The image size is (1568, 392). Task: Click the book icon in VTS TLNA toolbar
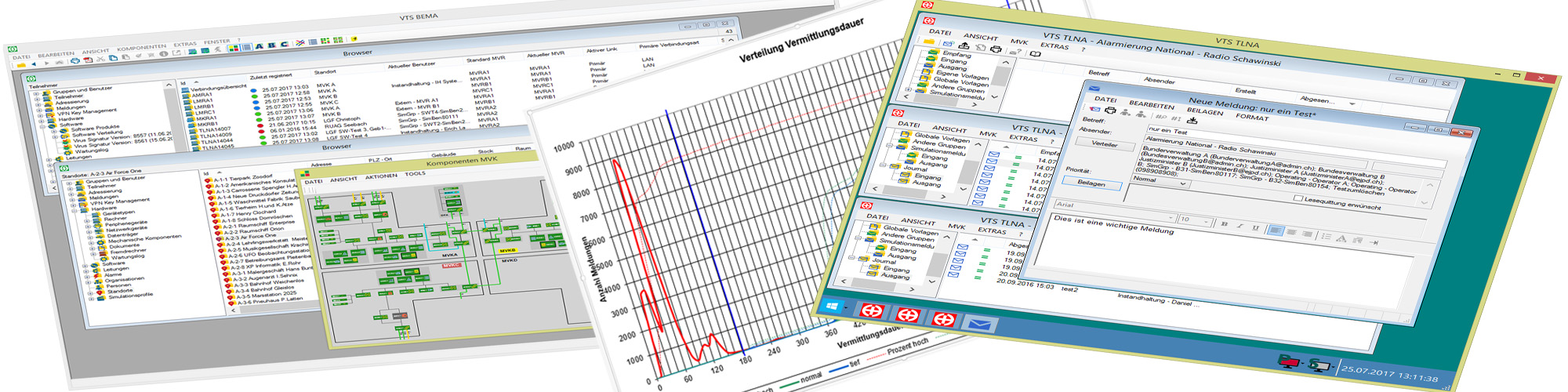pyautogui.click(x=1035, y=53)
